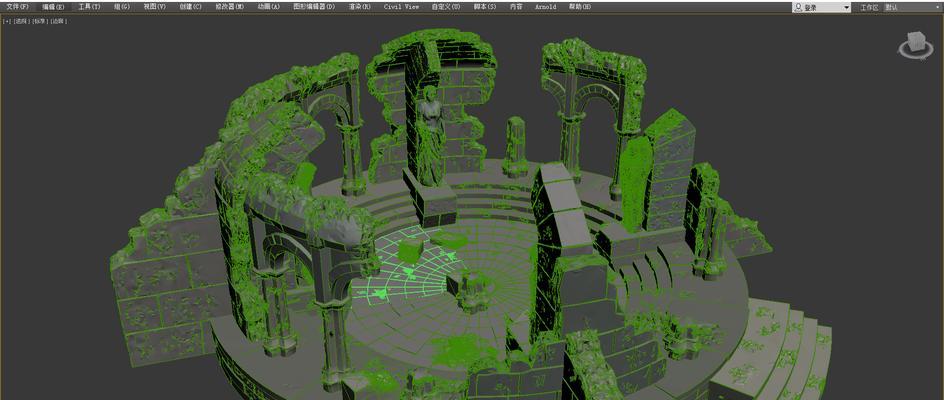
Task: Open the 内容 Content menu
Action: (516, 7)
